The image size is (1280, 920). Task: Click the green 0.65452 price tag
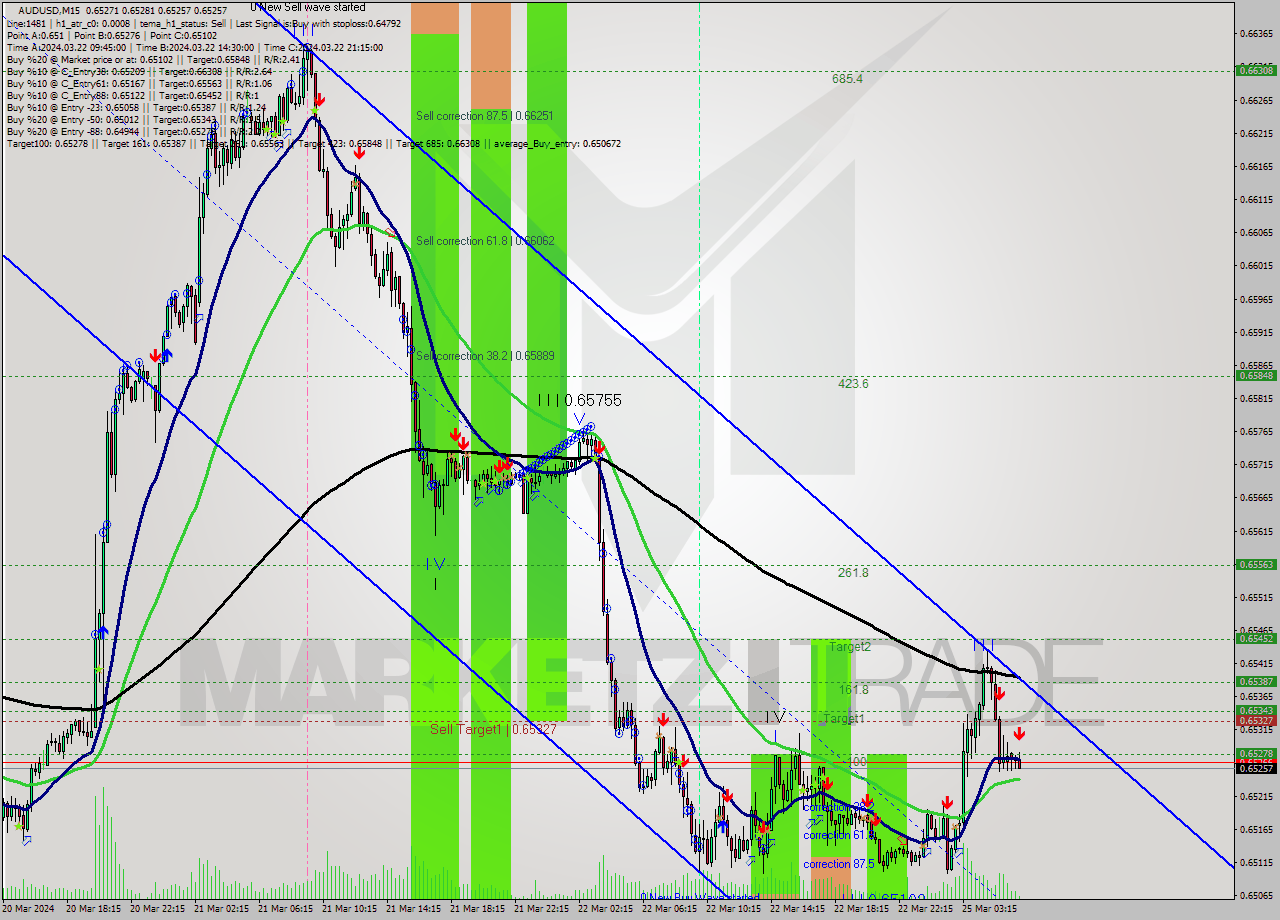(1256, 638)
